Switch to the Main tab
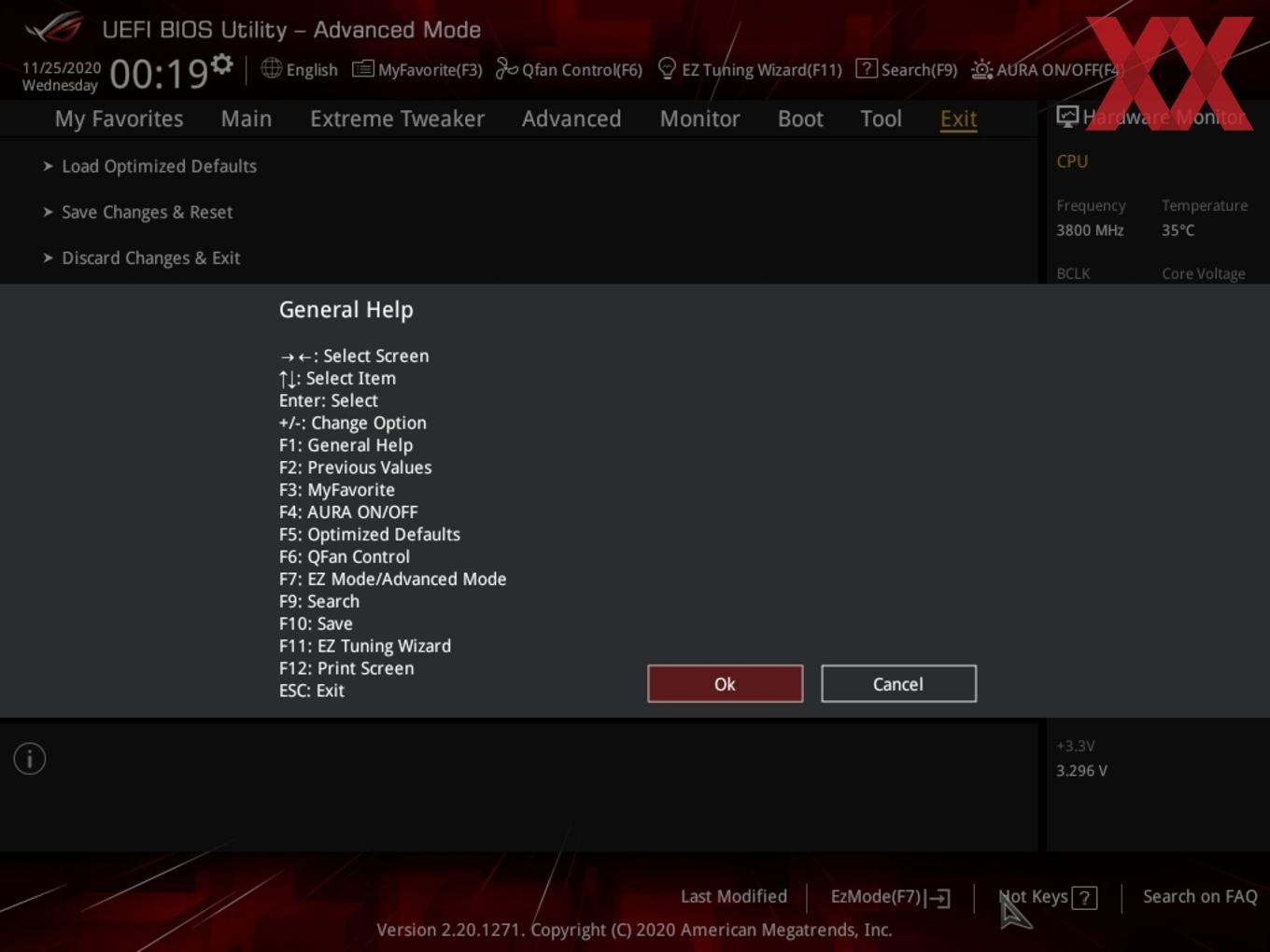The height and width of the screenshot is (952, 1270). point(247,119)
